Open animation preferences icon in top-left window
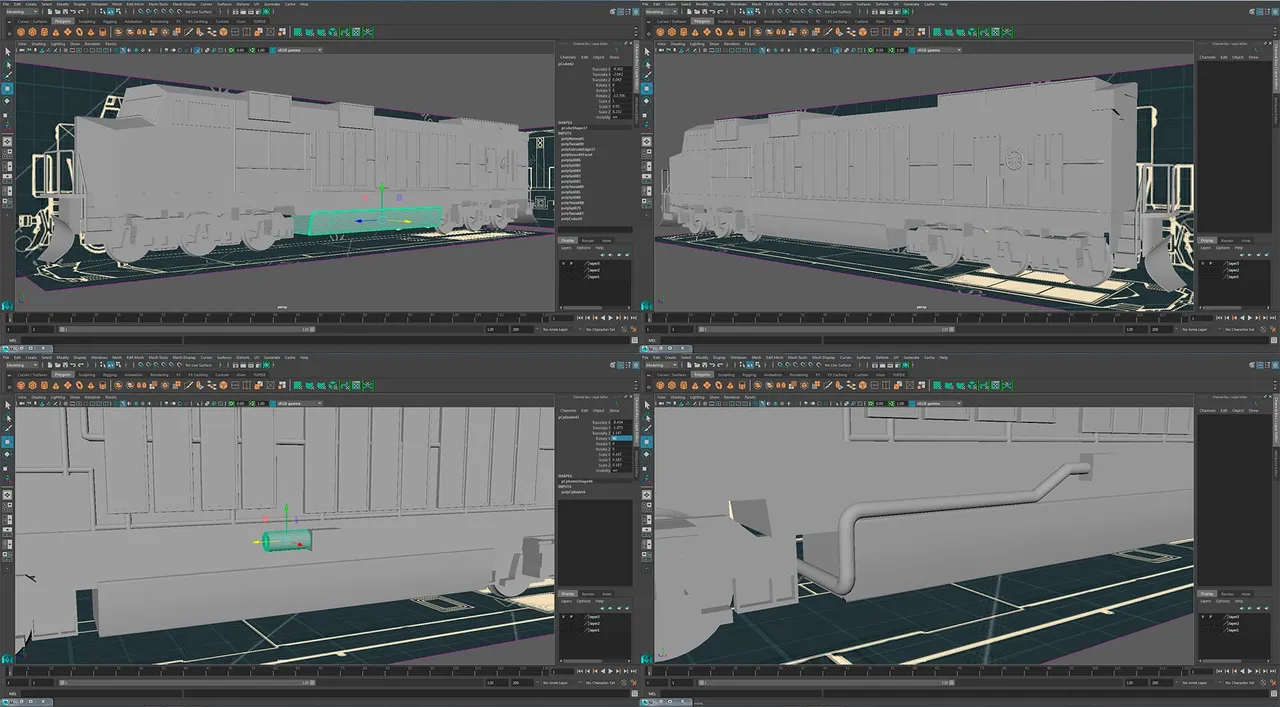 pos(633,329)
